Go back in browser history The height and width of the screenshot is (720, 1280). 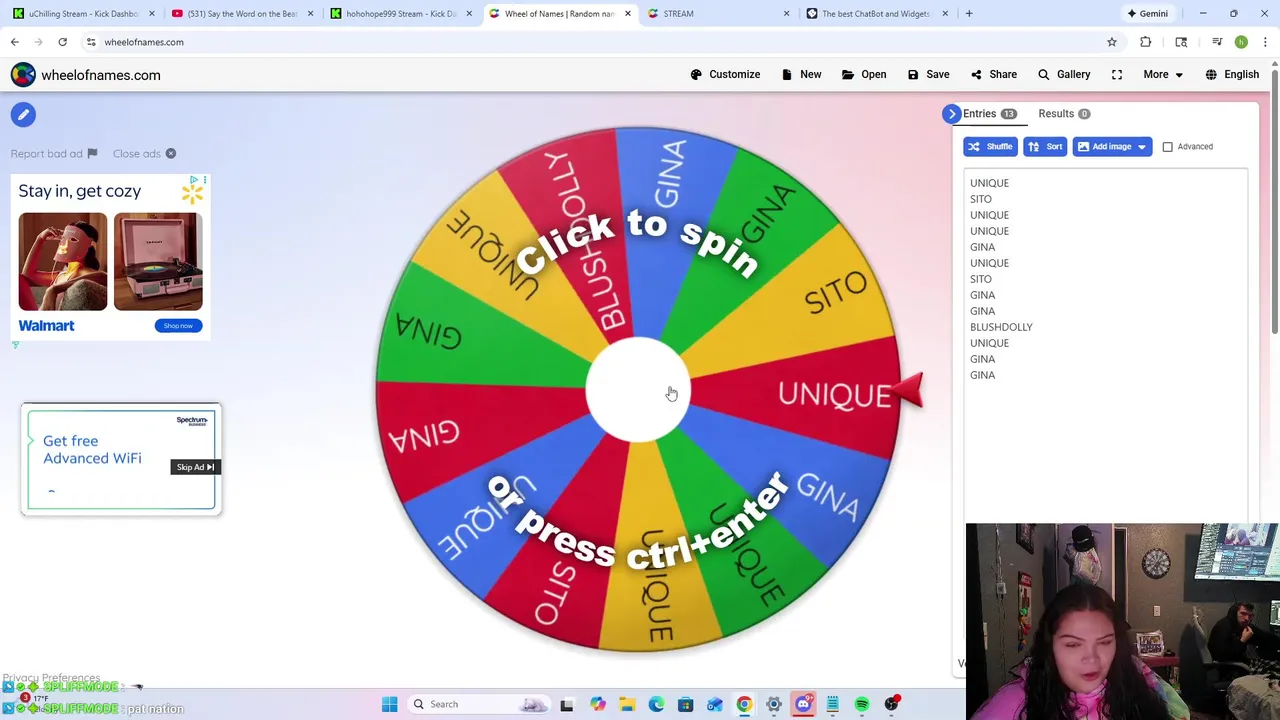point(15,42)
